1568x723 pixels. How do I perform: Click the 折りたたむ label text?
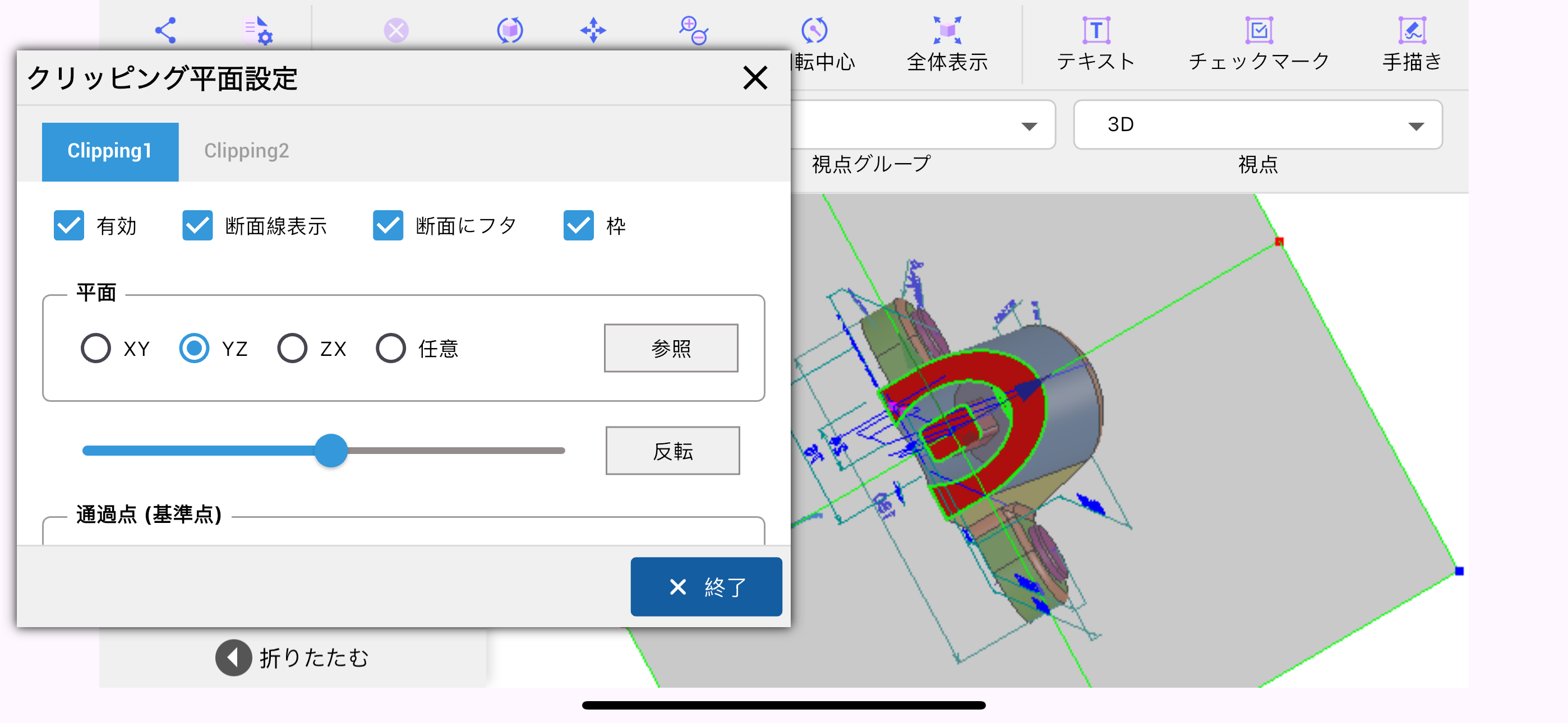tap(314, 659)
